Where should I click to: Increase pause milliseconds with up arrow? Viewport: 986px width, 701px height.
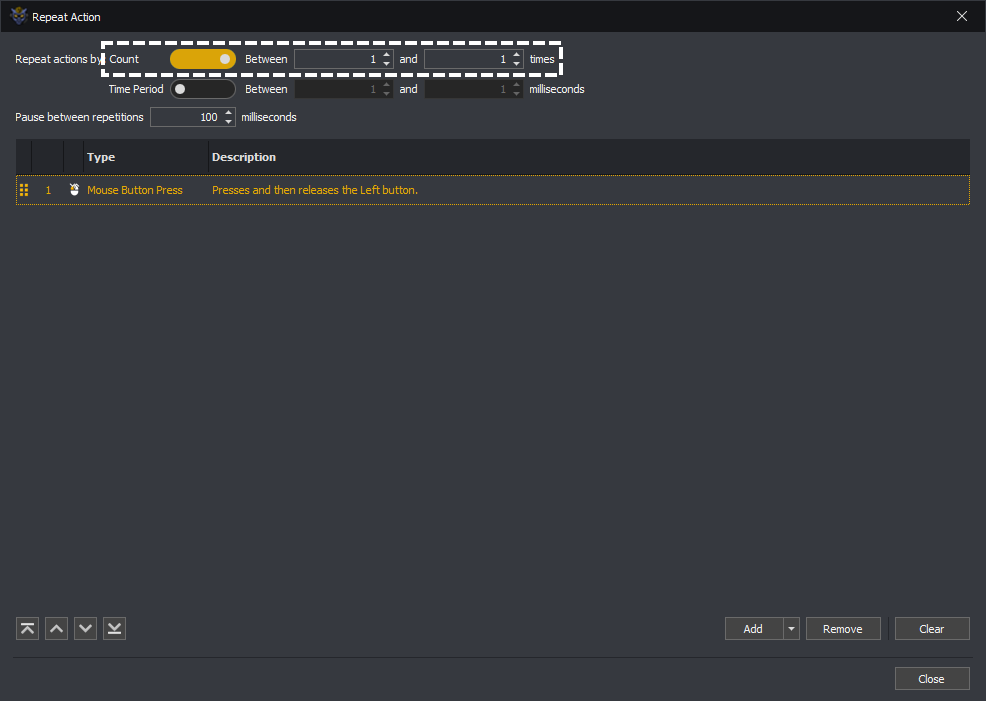pos(229,113)
